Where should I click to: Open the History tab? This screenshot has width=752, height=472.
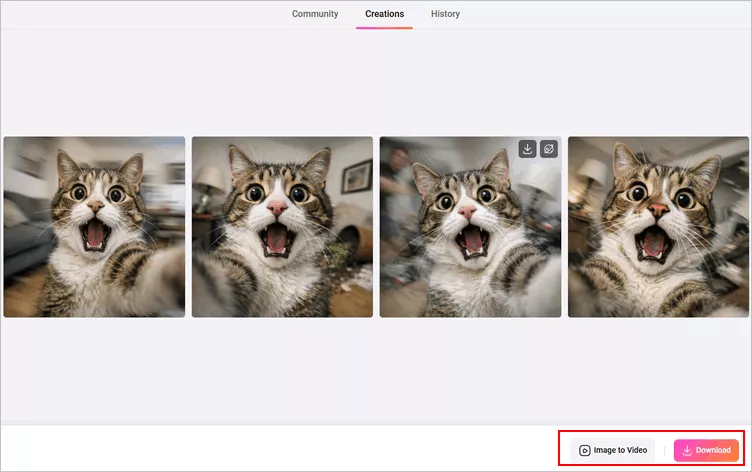pyautogui.click(x=445, y=14)
